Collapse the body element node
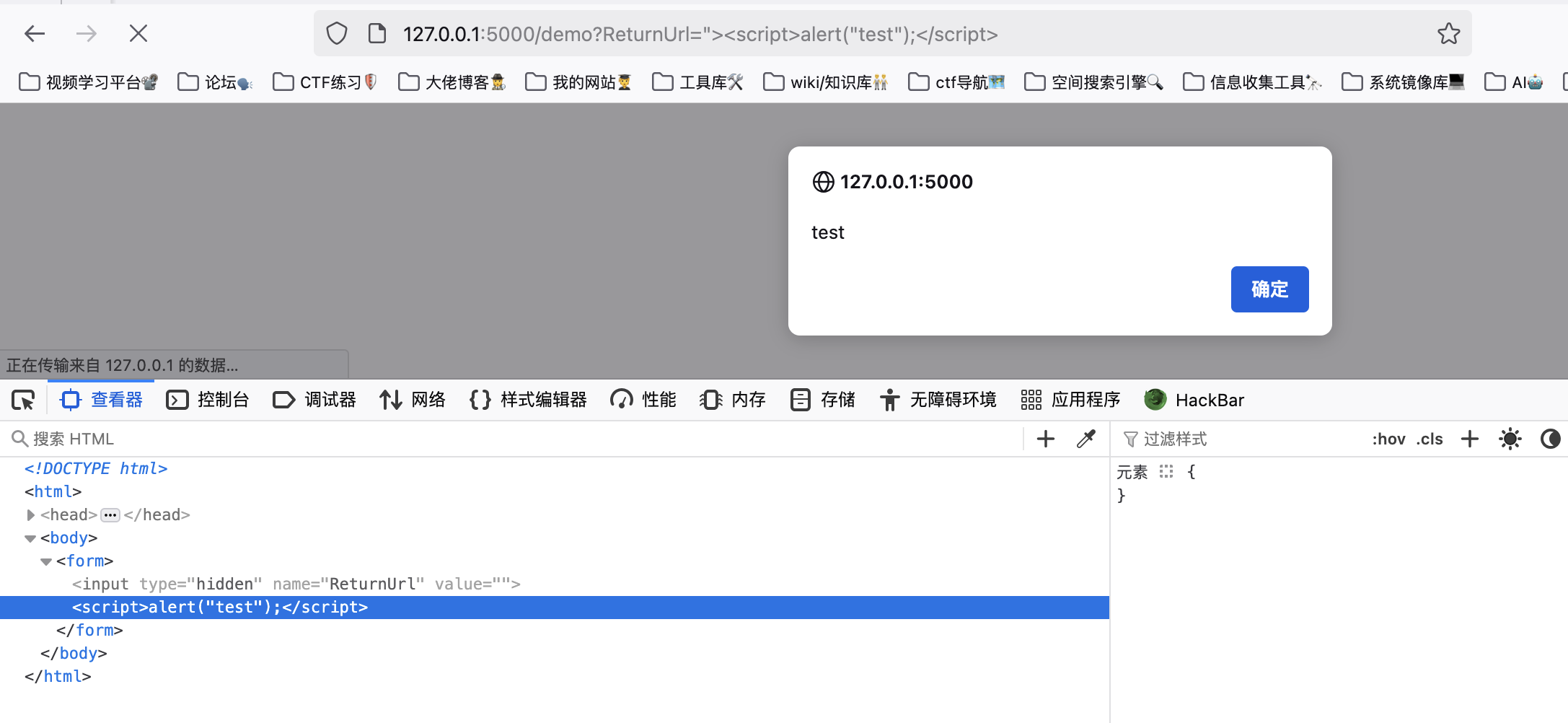Screen dimensions: 1568x723 [30, 538]
